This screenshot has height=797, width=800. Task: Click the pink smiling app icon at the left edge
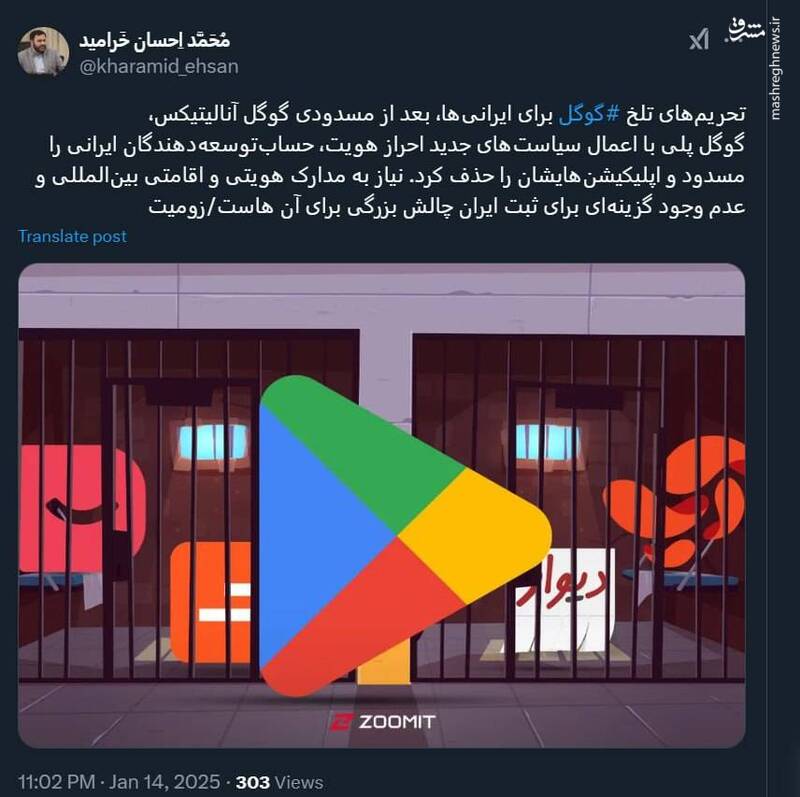82,508
